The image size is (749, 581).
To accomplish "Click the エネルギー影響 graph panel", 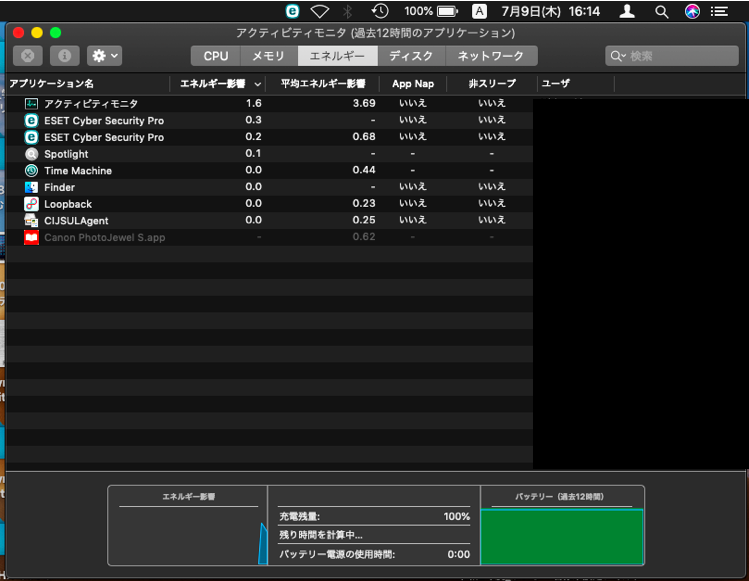I will click(x=188, y=526).
